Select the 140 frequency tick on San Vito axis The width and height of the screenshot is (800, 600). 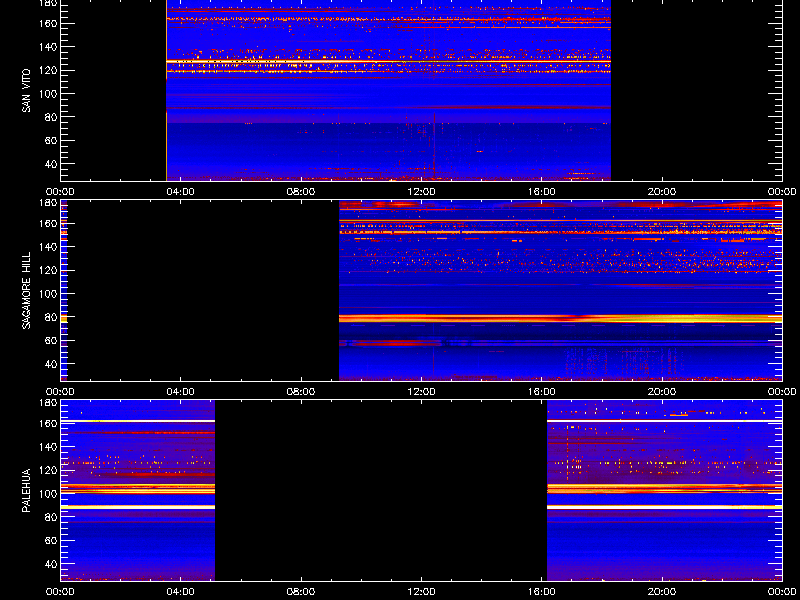pos(48,47)
